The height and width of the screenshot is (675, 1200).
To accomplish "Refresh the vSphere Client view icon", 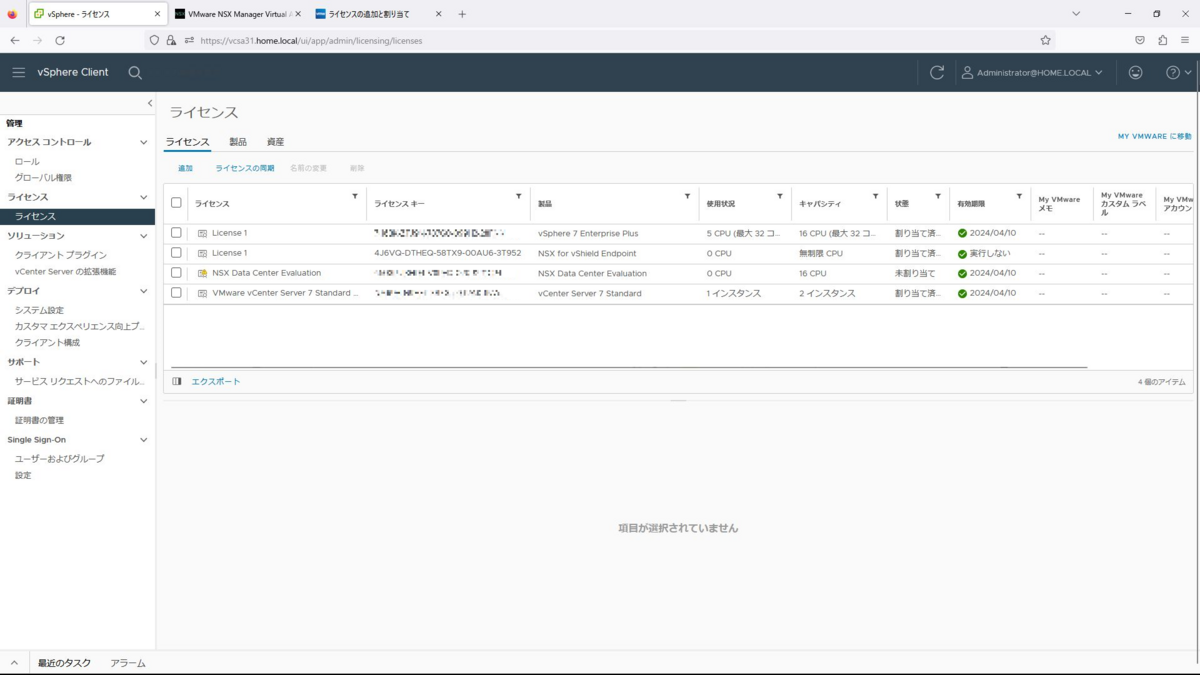I will coord(937,72).
